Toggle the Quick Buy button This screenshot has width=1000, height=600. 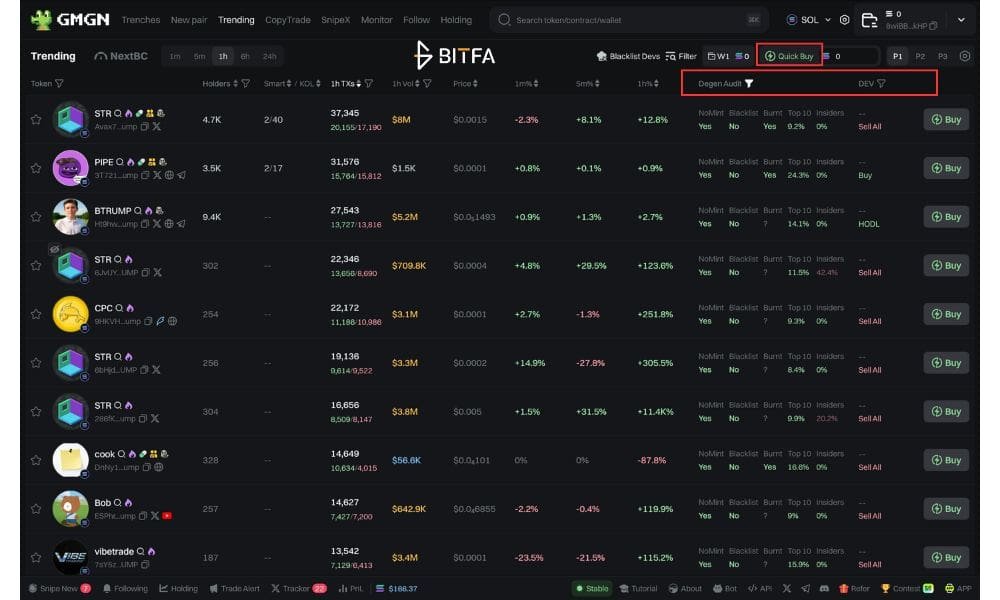pos(790,56)
